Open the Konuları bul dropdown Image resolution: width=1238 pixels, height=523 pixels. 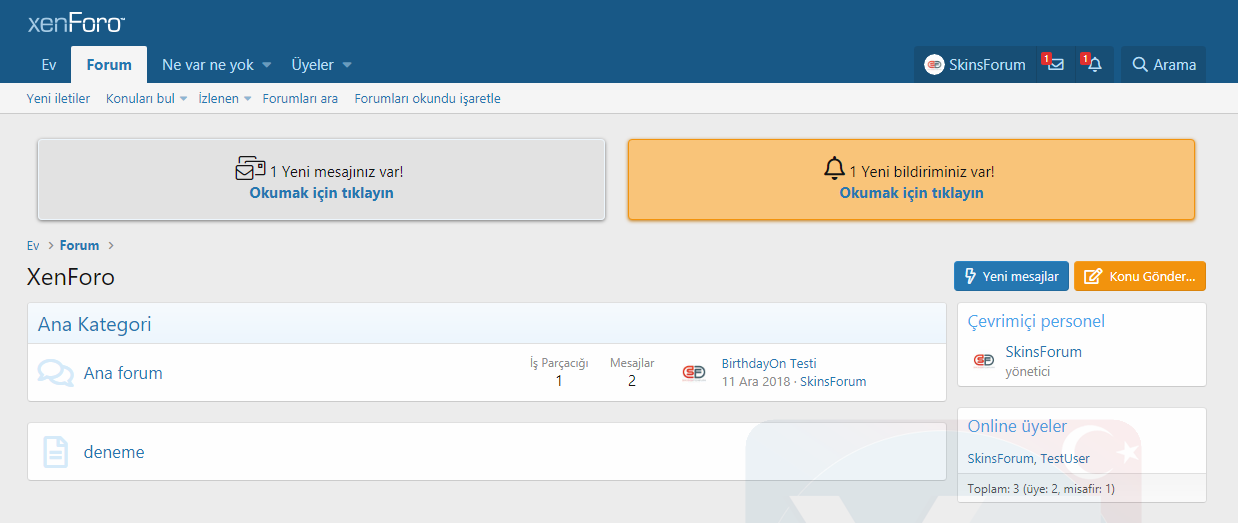(183, 98)
